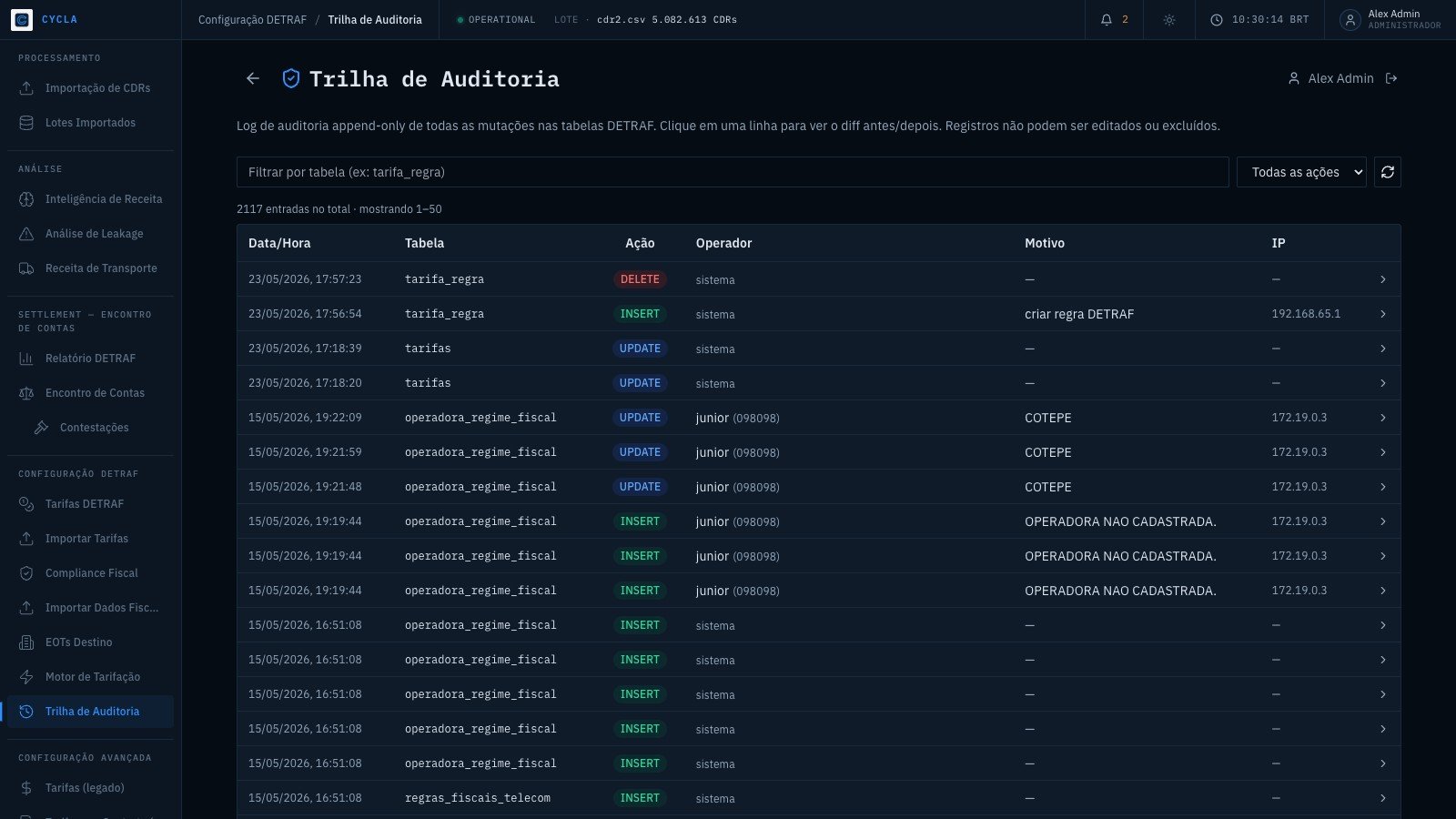
Task: Click the Data/Hora column header
Action: pos(279,243)
